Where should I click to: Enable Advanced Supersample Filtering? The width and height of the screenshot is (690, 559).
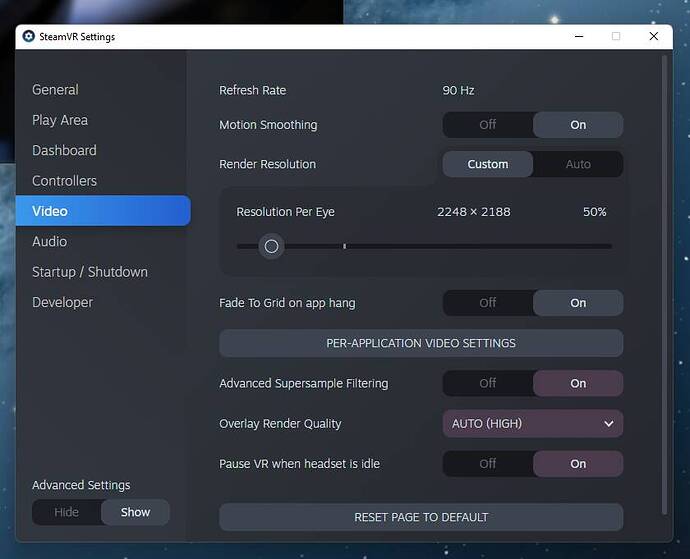pyautogui.click(x=578, y=383)
